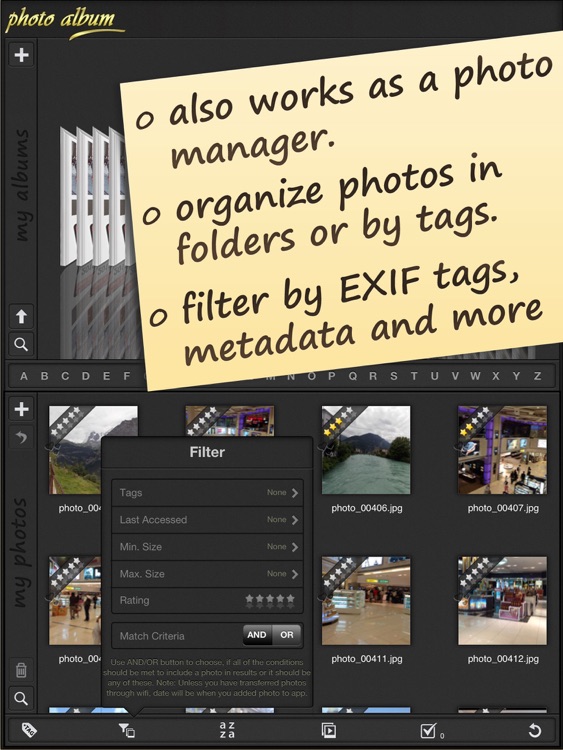The width and height of the screenshot is (563, 750).
Task: Open the photo_00407.jpg thumbnail
Action: click(x=502, y=450)
